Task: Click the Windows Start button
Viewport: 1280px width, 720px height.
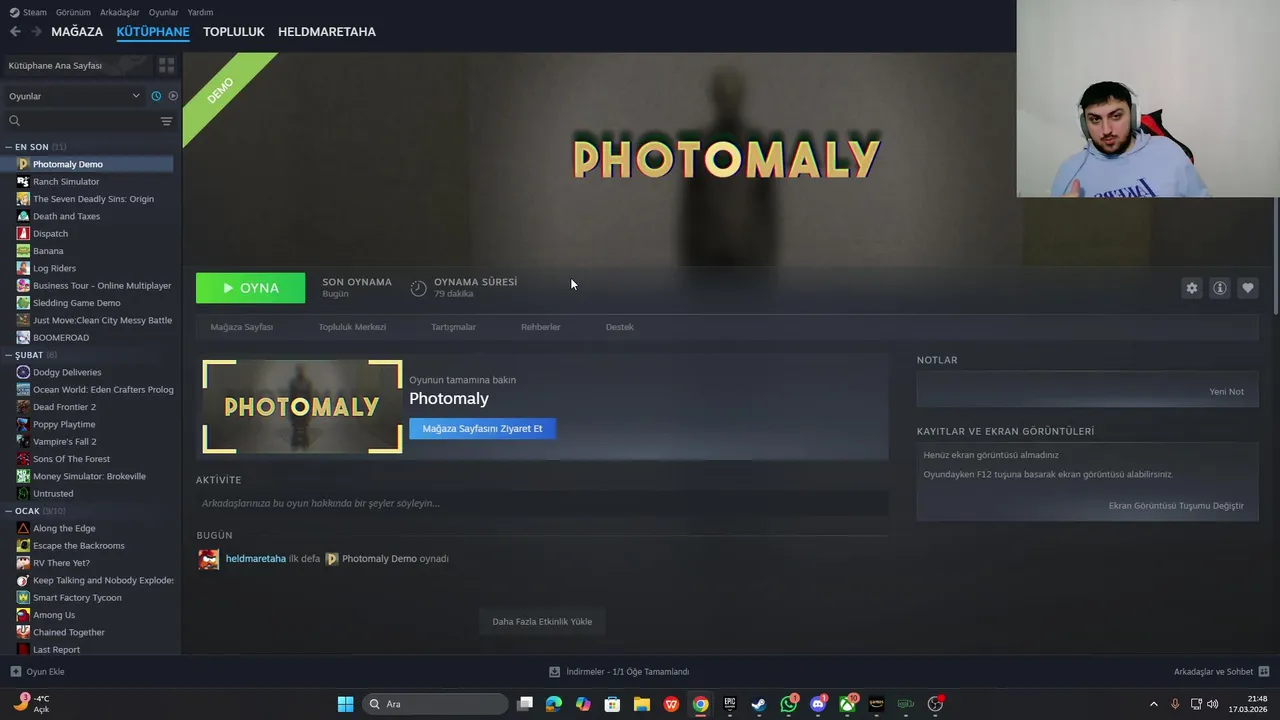Action: tap(345, 704)
